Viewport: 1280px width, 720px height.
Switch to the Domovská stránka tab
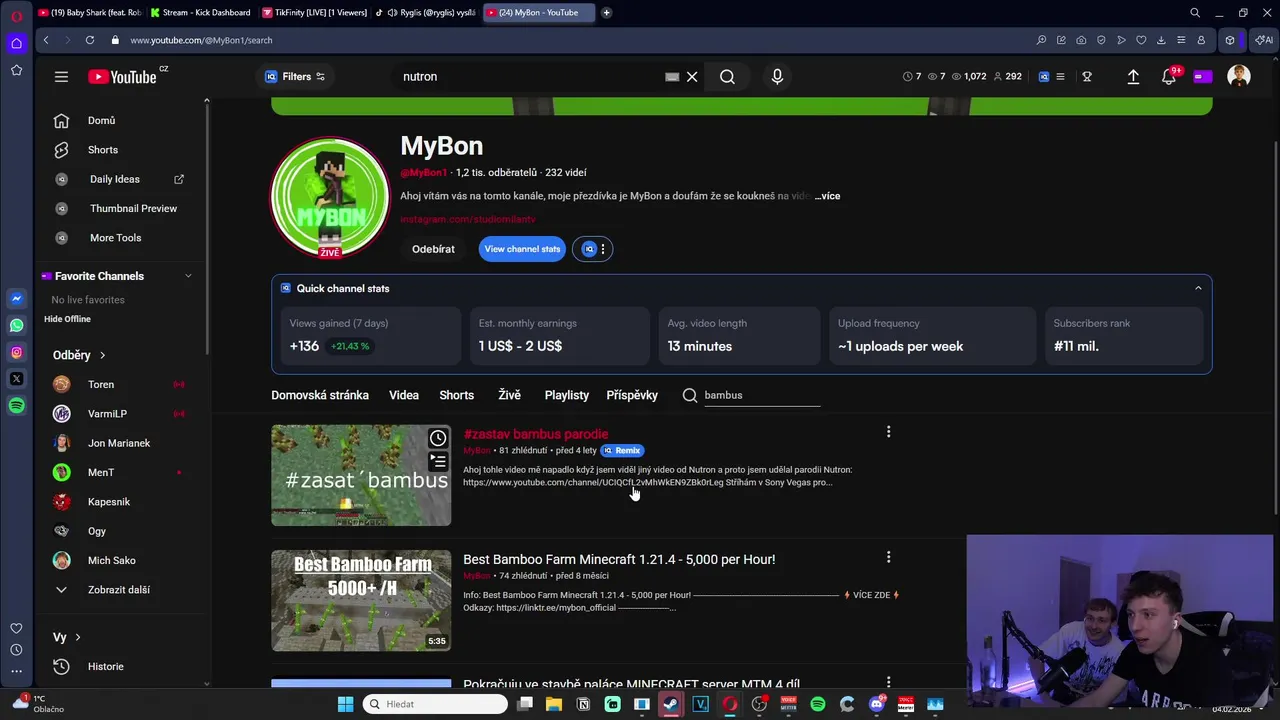320,395
